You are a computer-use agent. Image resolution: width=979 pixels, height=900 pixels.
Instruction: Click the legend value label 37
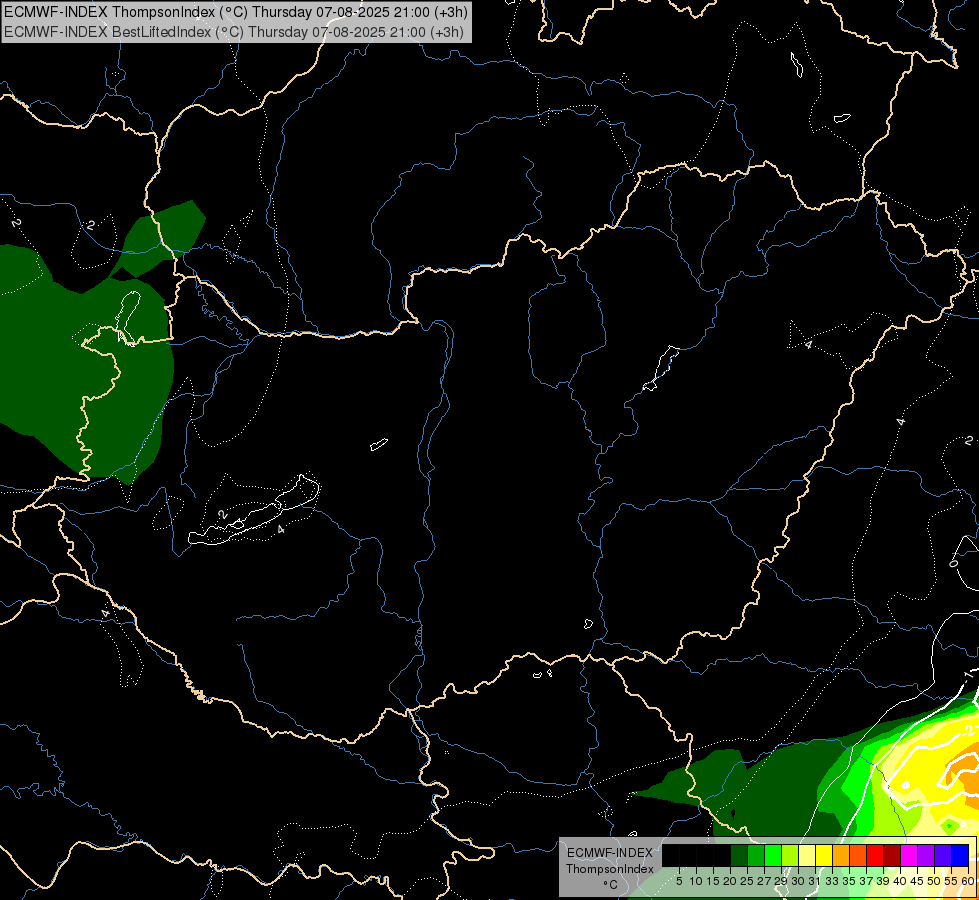click(x=866, y=881)
